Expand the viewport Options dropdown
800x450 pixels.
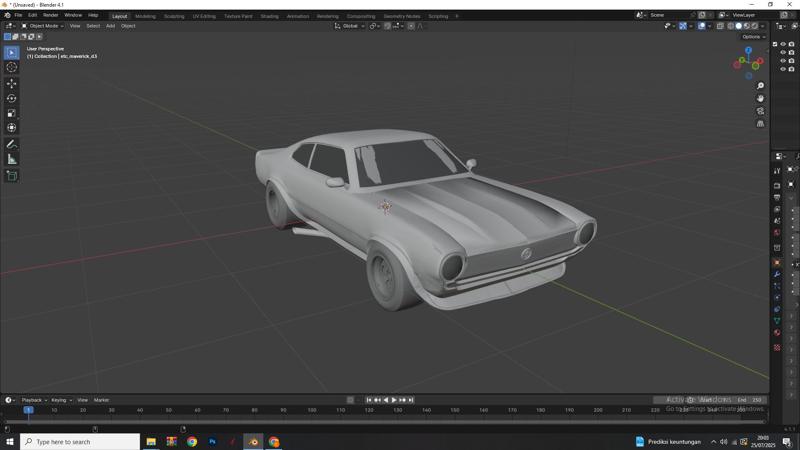point(753,37)
